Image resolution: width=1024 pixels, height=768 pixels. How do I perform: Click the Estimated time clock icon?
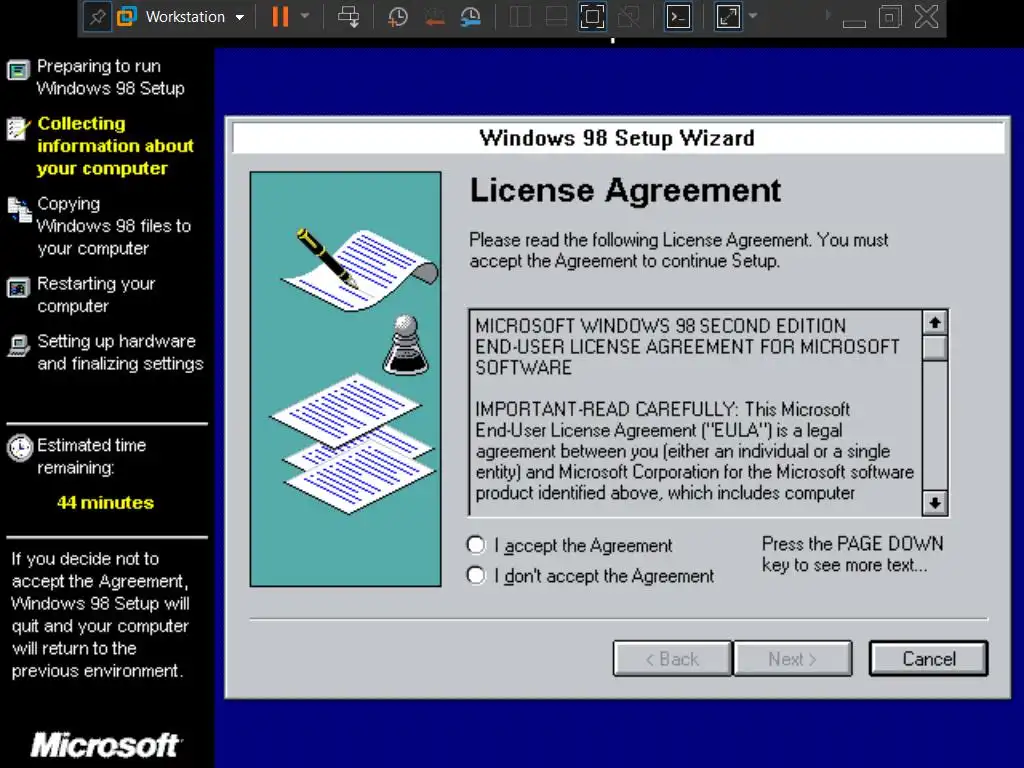tap(20, 448)
